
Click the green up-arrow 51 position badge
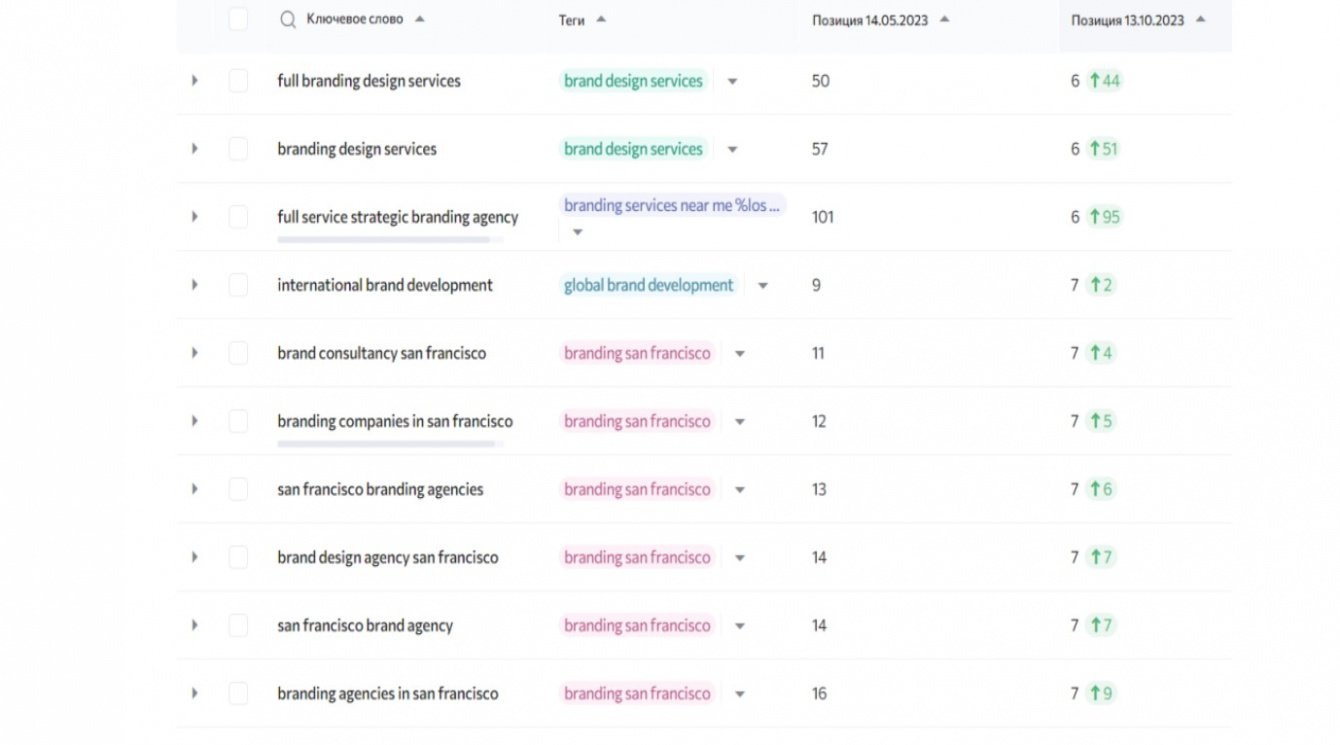click(1104, 149)
